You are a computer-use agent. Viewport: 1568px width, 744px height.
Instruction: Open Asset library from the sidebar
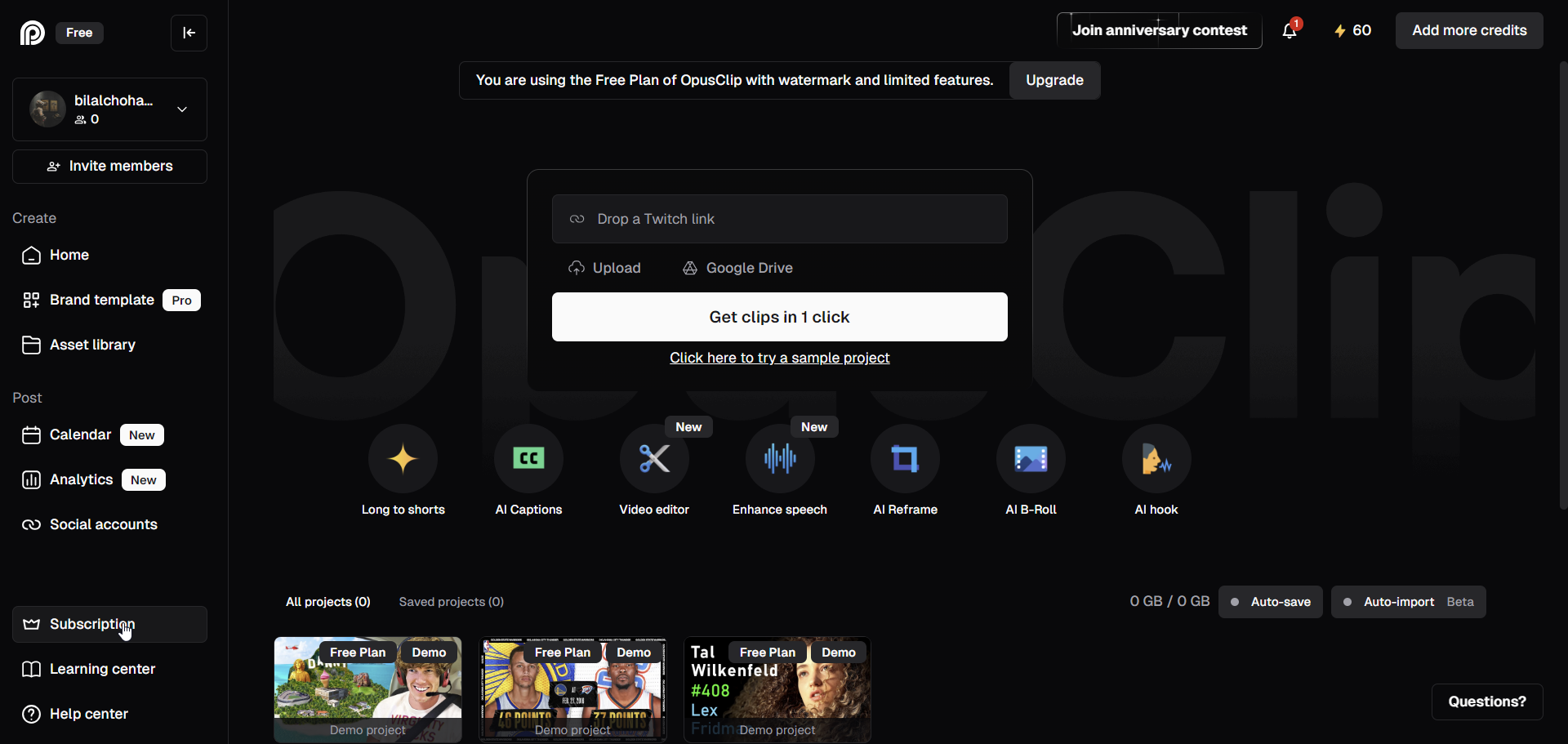point(109,345)
